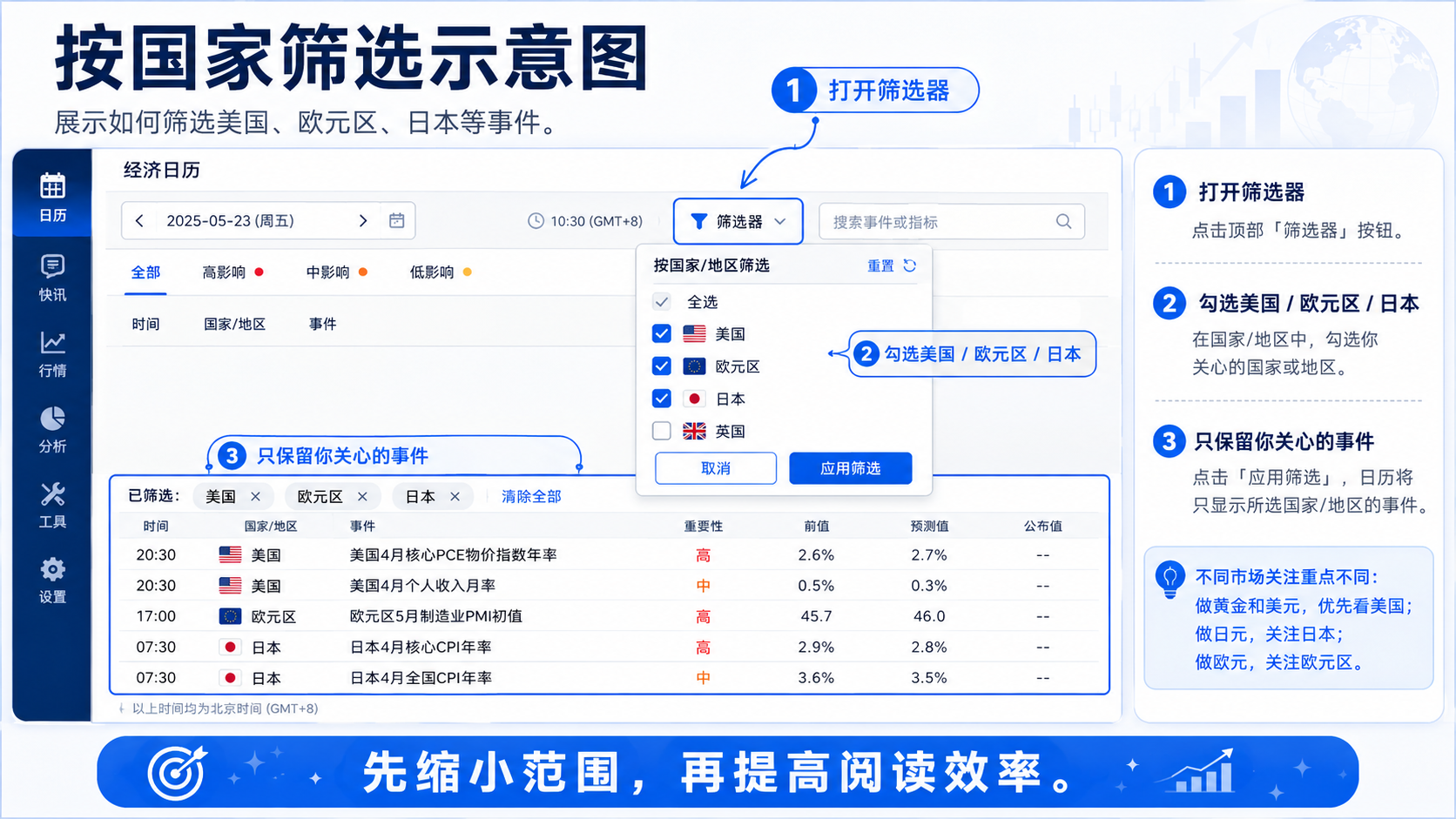Click 欧元区5月制造业PMI初值 event
Screen dimensions: 1456x819
coord(435,616)
